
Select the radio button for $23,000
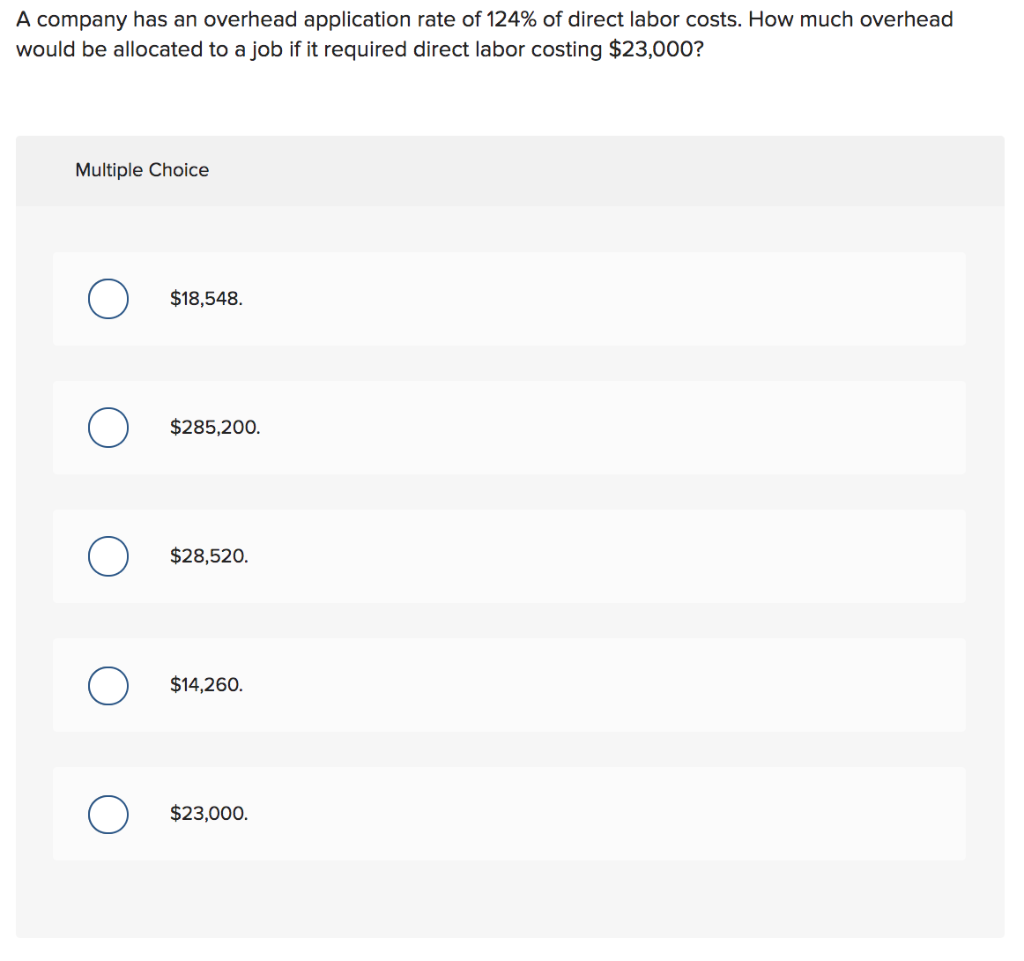pos(108,814)
